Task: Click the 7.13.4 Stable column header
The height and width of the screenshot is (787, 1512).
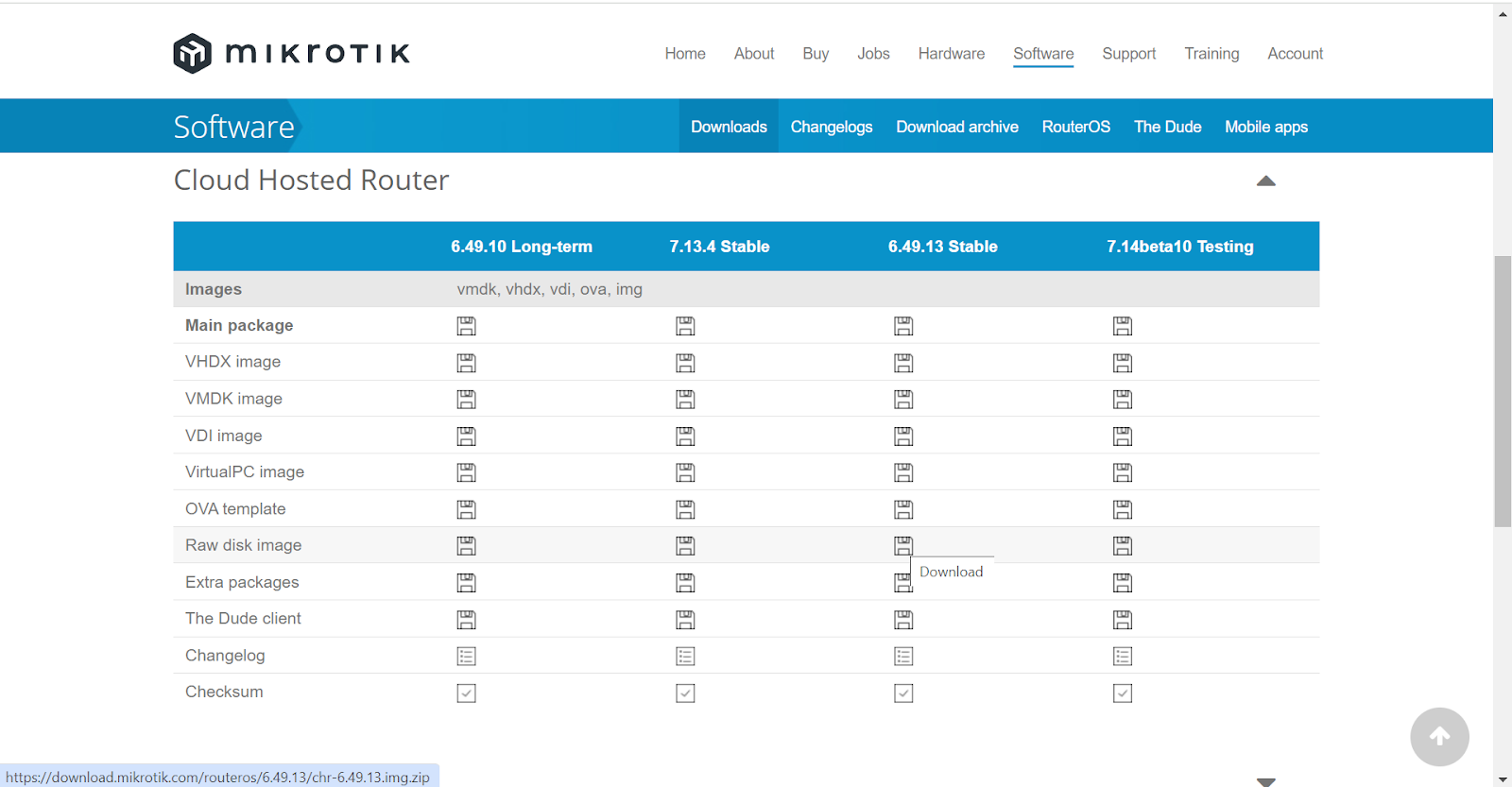Action: 719,247
